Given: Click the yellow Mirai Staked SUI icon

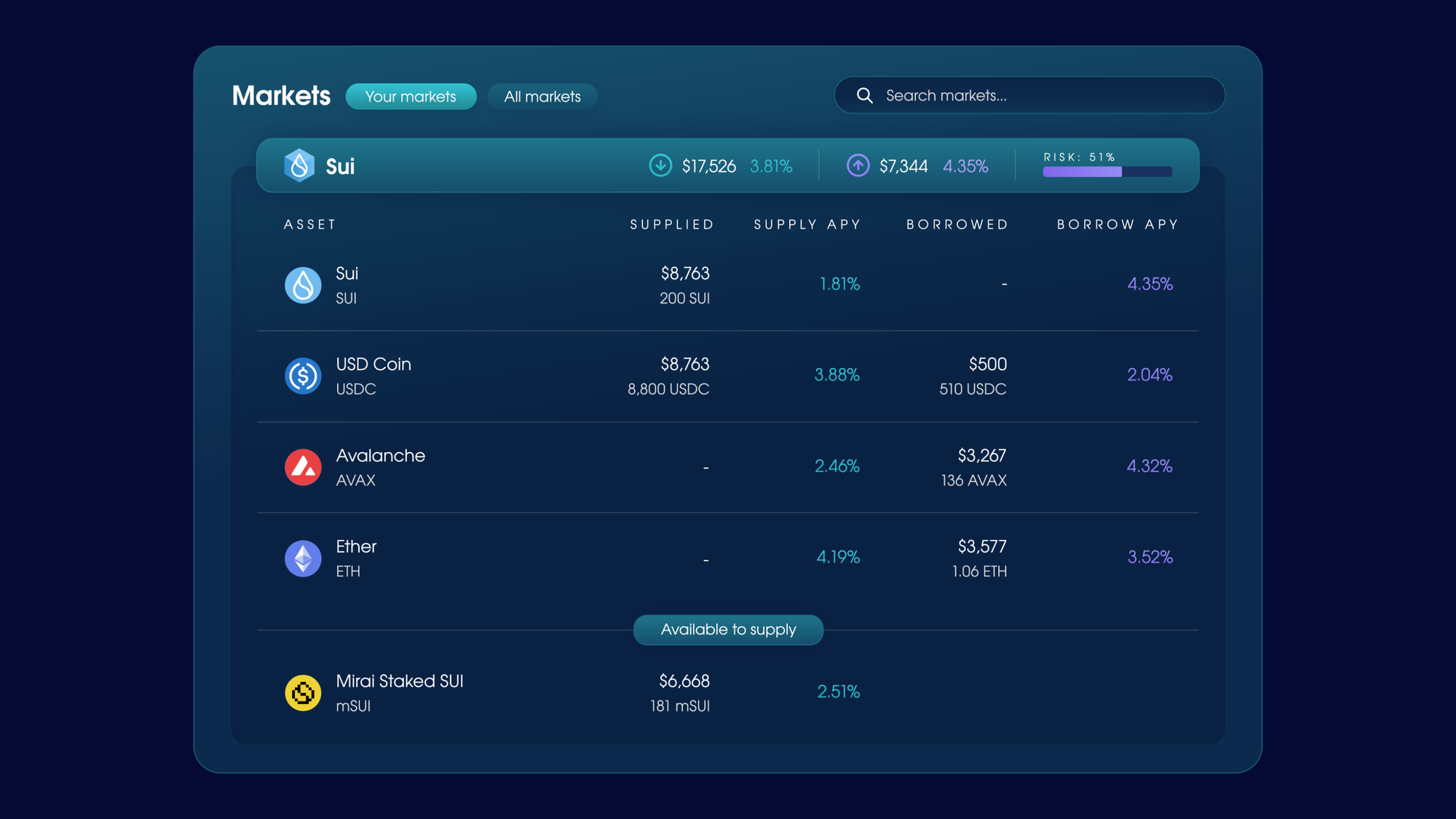Looking at the screenshot, I should coord(303,692).
